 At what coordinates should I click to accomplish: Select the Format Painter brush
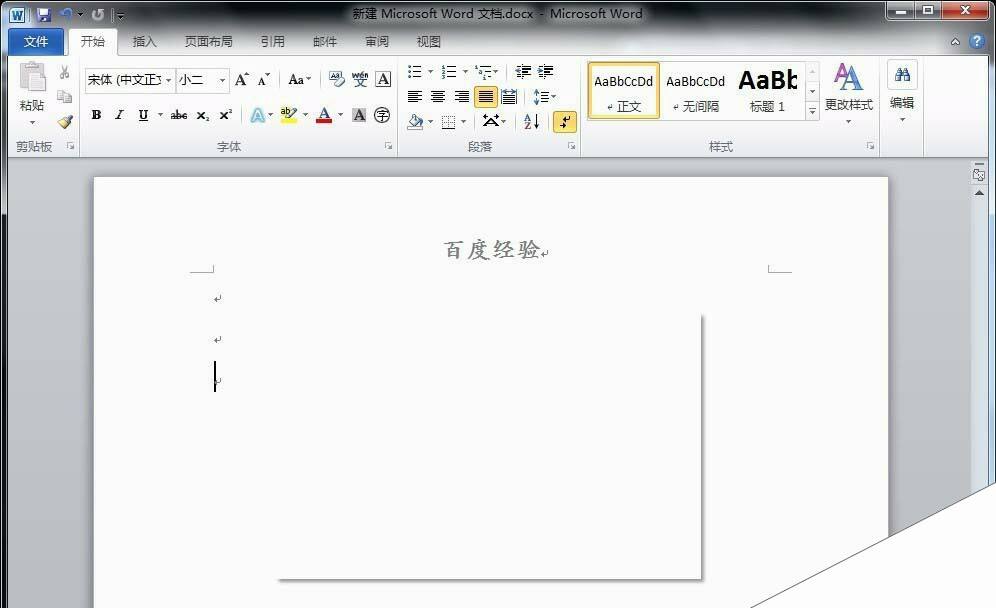coord(65,121)
